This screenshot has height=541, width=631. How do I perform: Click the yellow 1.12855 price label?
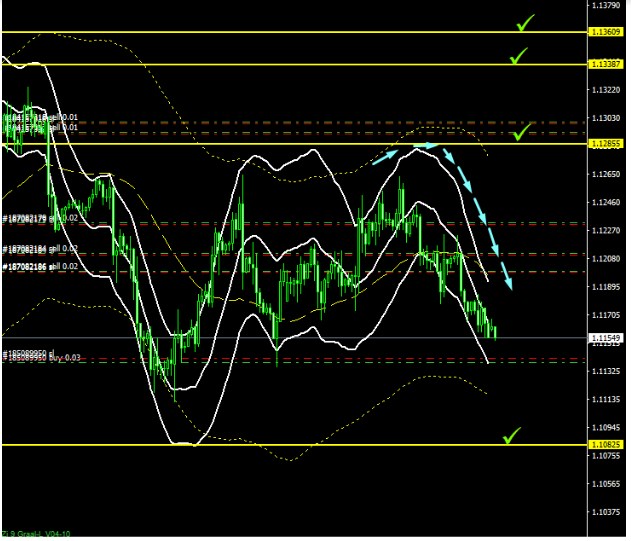pos(606,144)
